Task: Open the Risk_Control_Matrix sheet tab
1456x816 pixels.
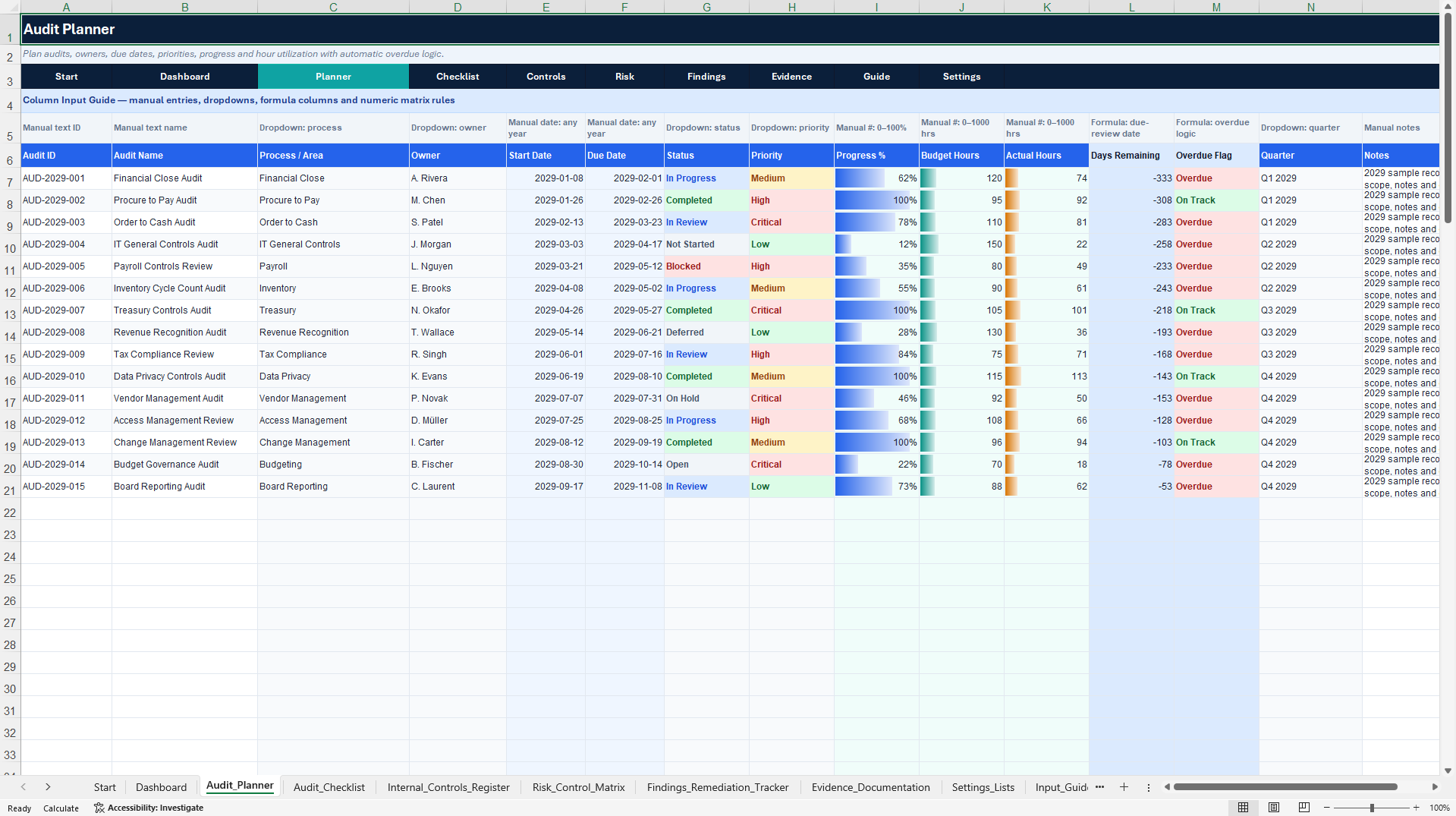Action: pyautogui.click(x=579, y=787)
